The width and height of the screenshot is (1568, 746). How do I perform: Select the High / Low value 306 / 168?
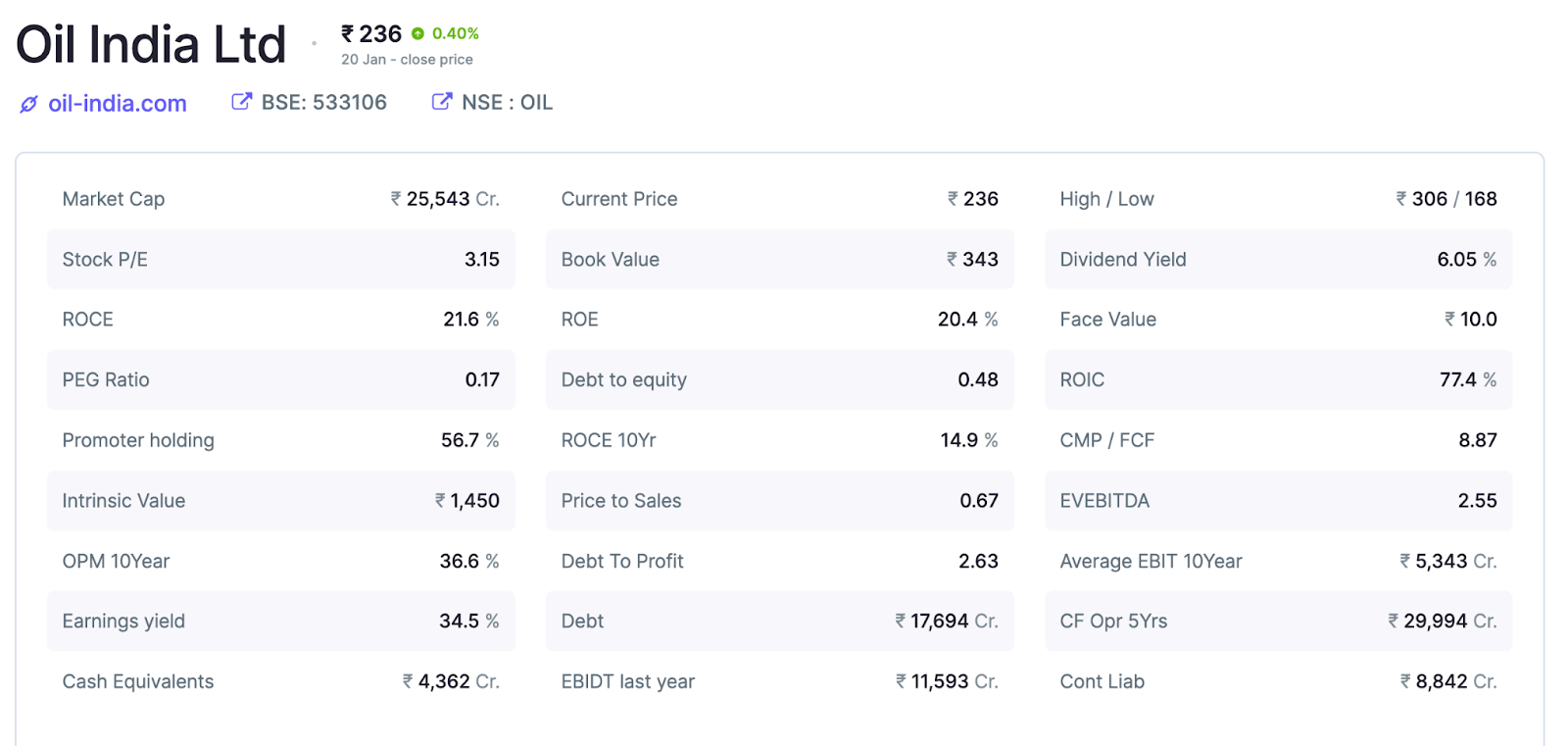[1446, 199]
